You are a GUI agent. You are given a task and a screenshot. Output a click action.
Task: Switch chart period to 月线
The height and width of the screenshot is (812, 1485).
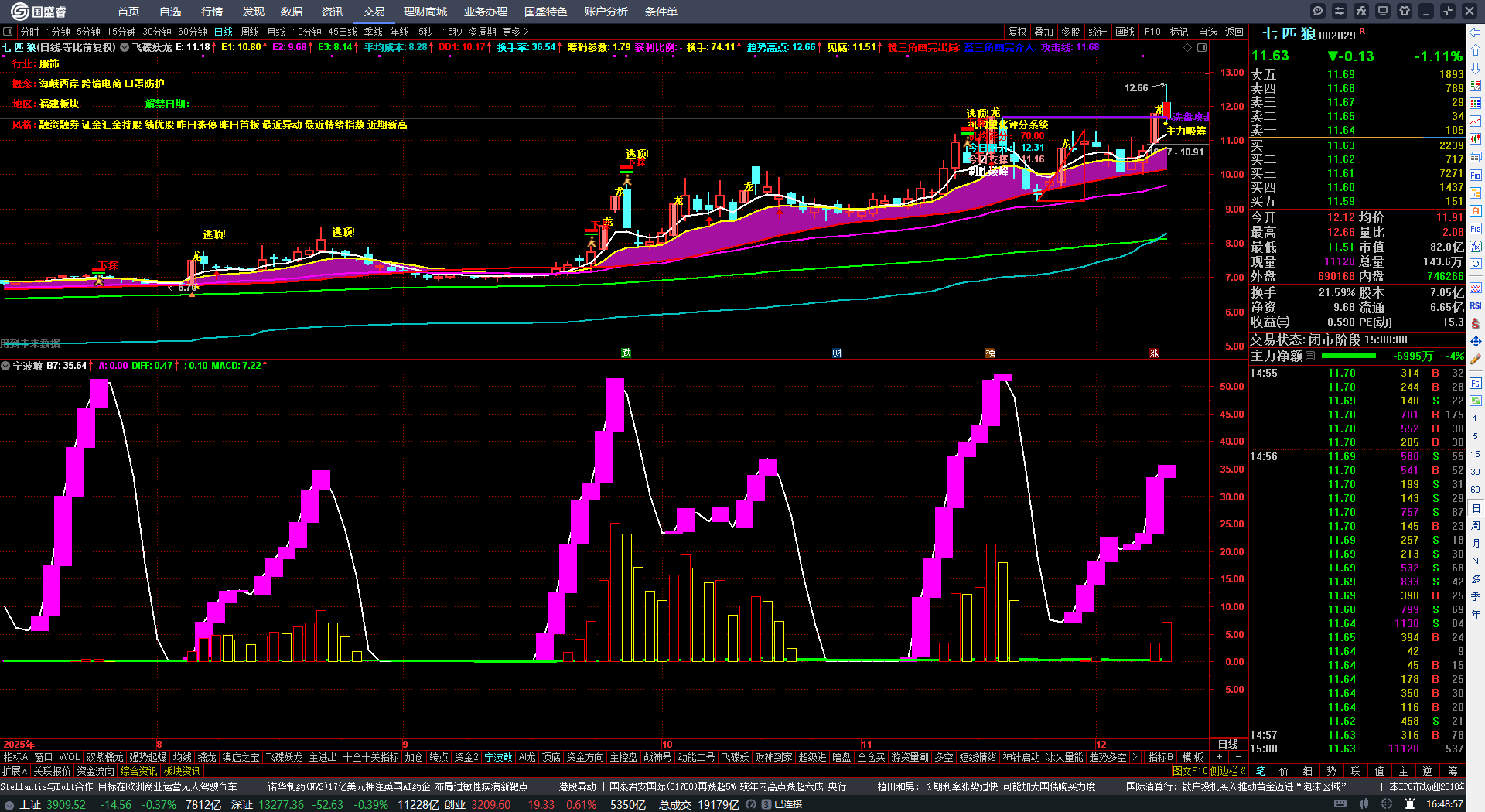tap(276, 32)
